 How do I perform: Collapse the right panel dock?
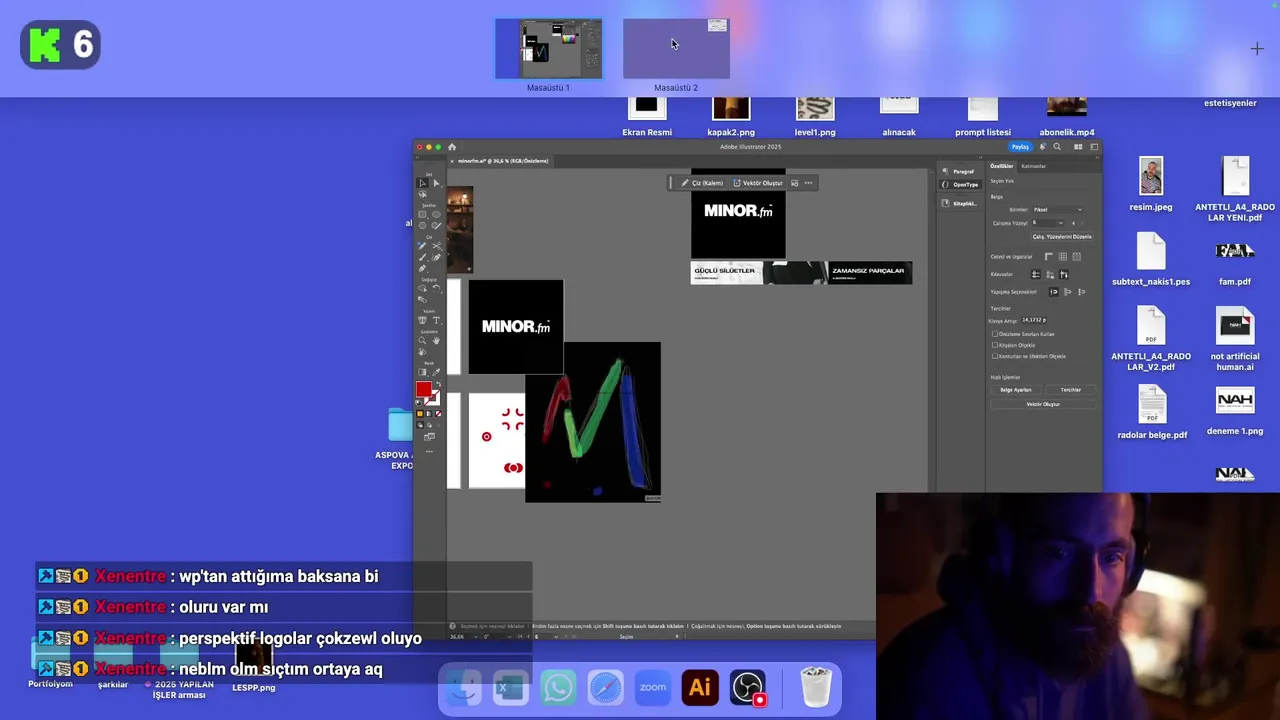tap(1097, 157)
